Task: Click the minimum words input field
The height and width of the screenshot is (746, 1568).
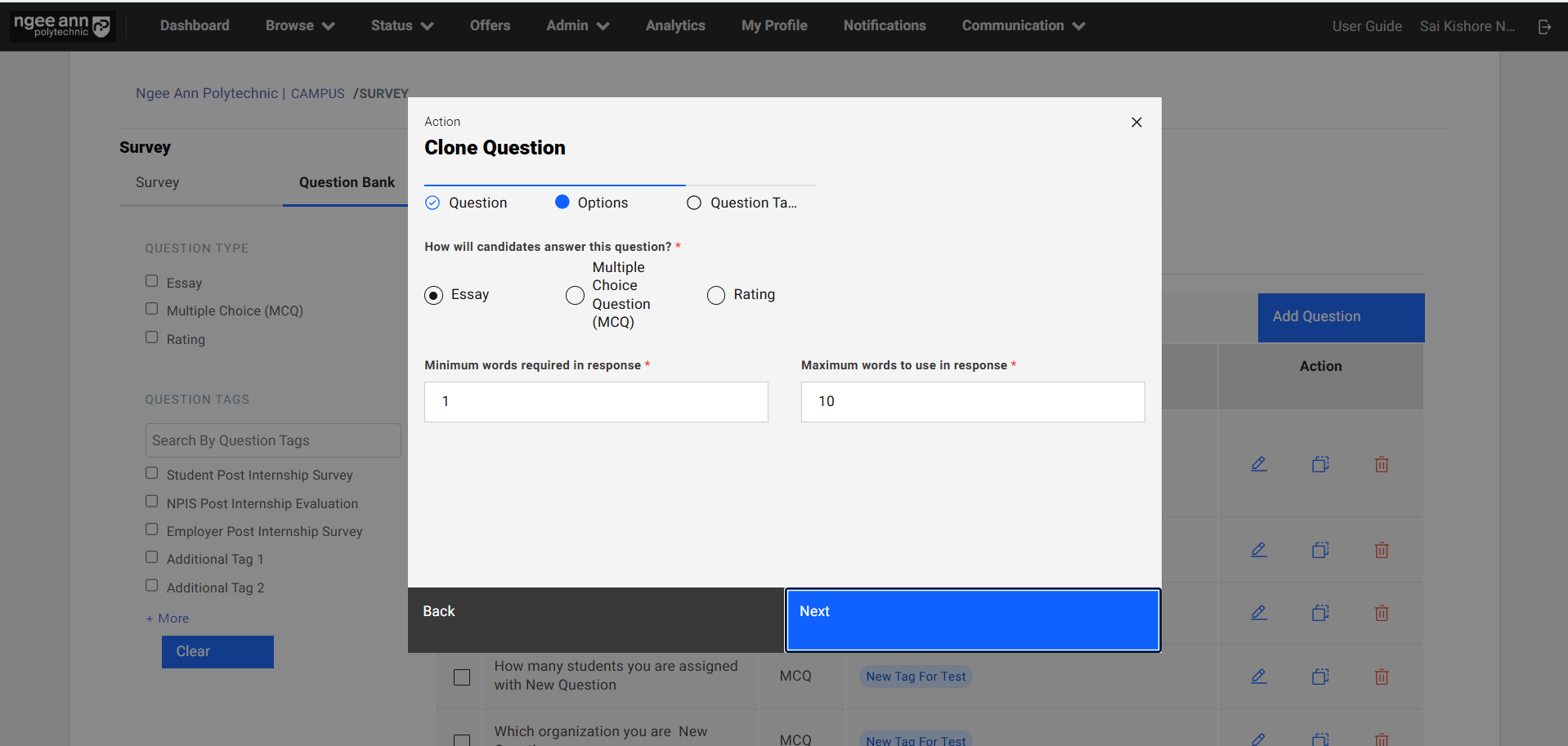Action: tap(596, 402)
